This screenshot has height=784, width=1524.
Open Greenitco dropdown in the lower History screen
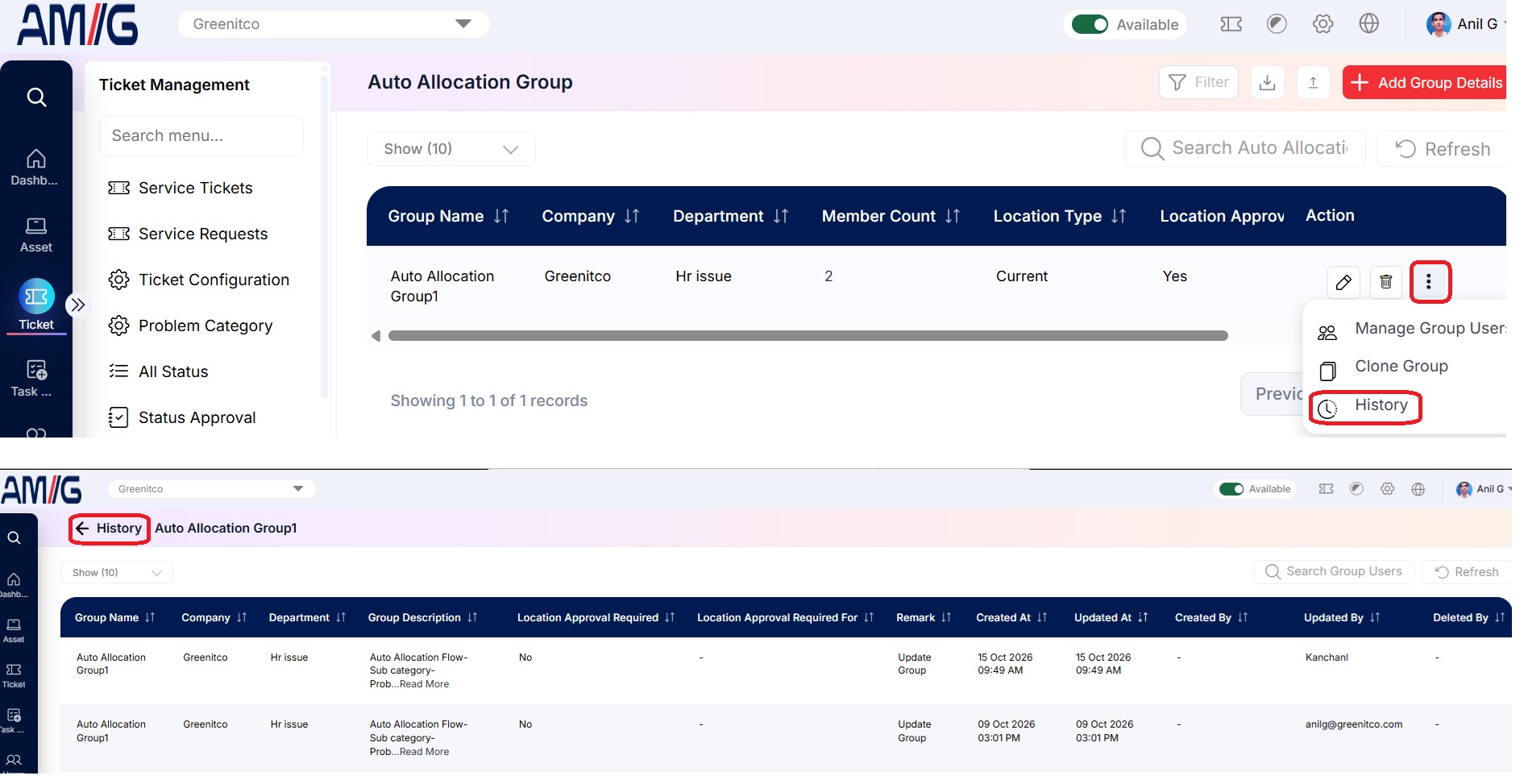pos(211,489)
